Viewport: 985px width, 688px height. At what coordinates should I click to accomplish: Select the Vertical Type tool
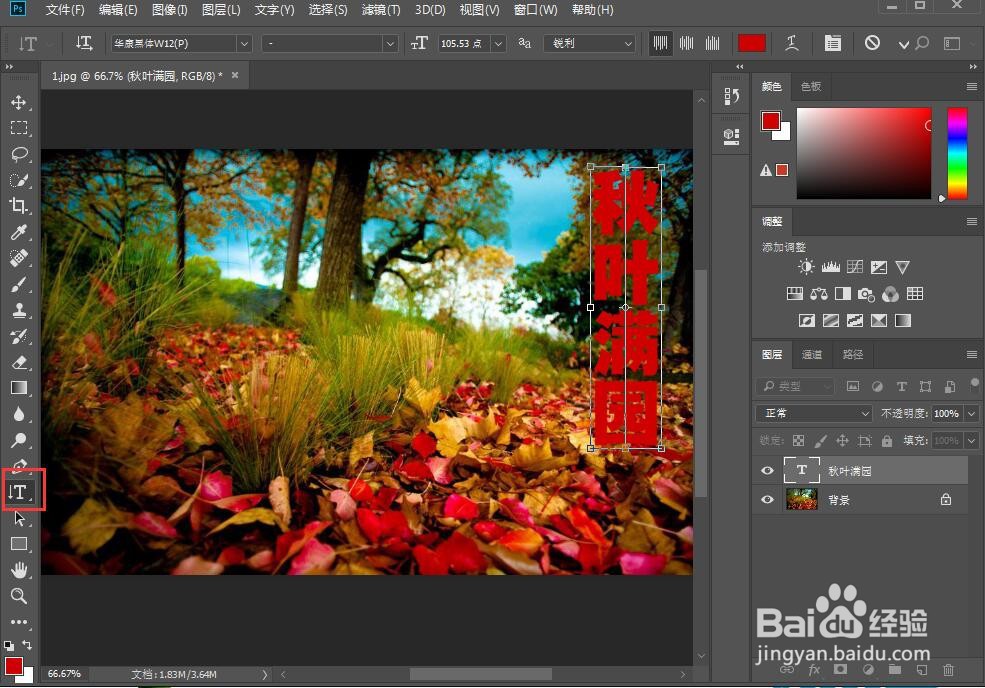[x=18, y=492]
